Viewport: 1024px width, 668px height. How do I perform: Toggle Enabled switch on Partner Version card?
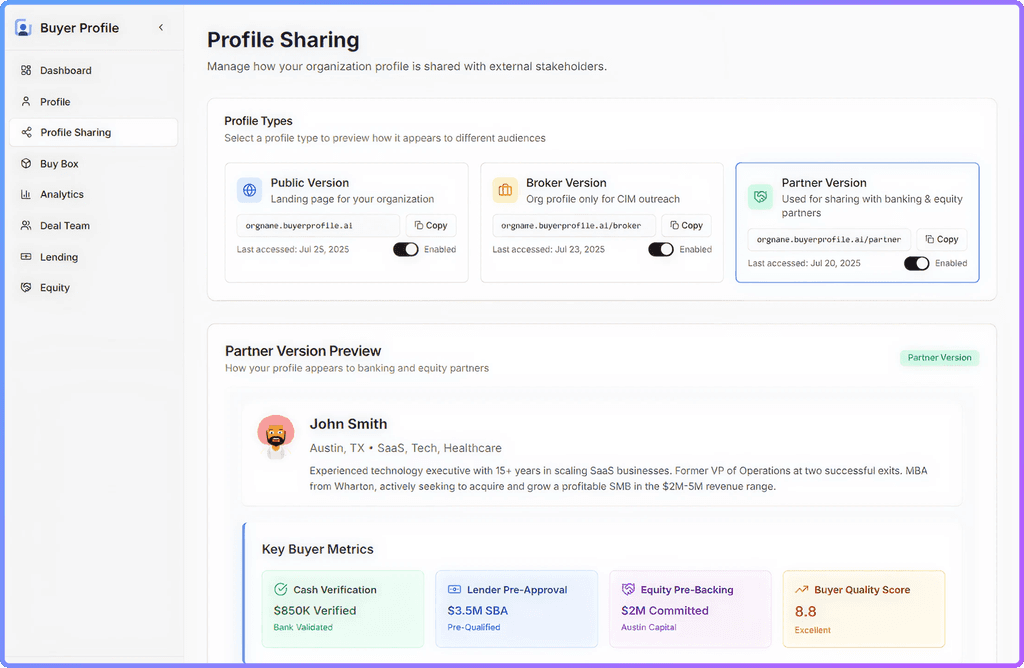tap(917, 263)
